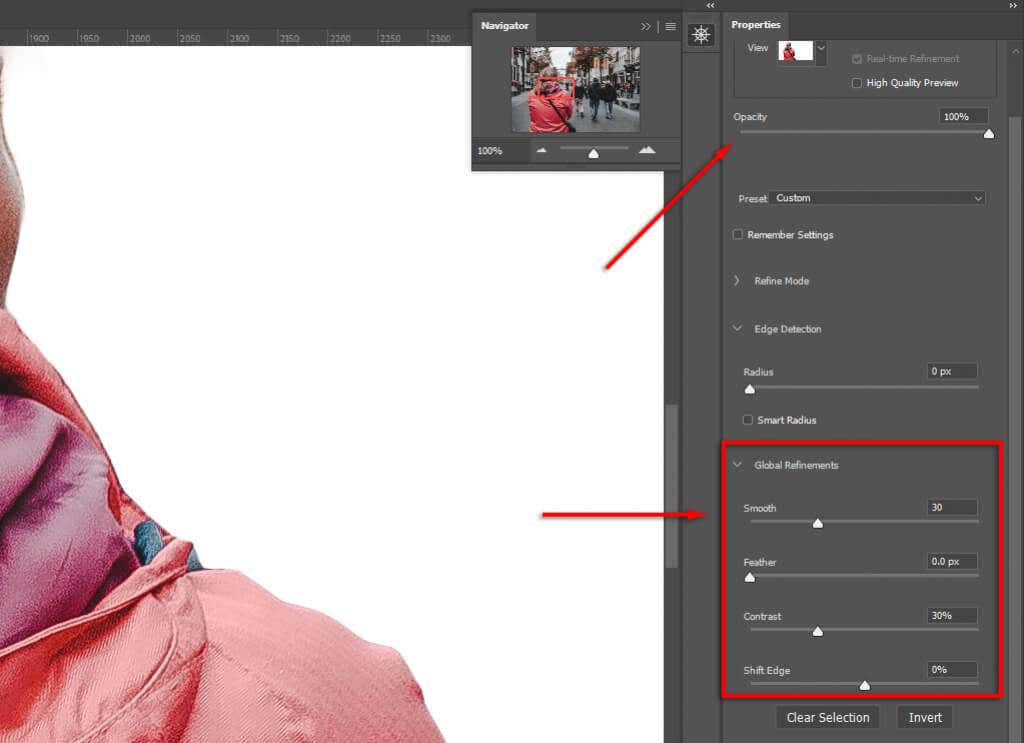The image size is (1024, 743).
Task: Expand the Refine Mode section
Action: 738,281
